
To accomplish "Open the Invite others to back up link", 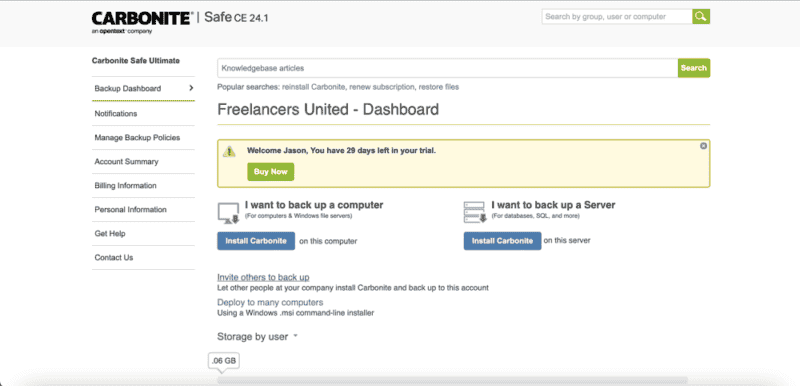I will pyautogui.click(x=263, y=277).
